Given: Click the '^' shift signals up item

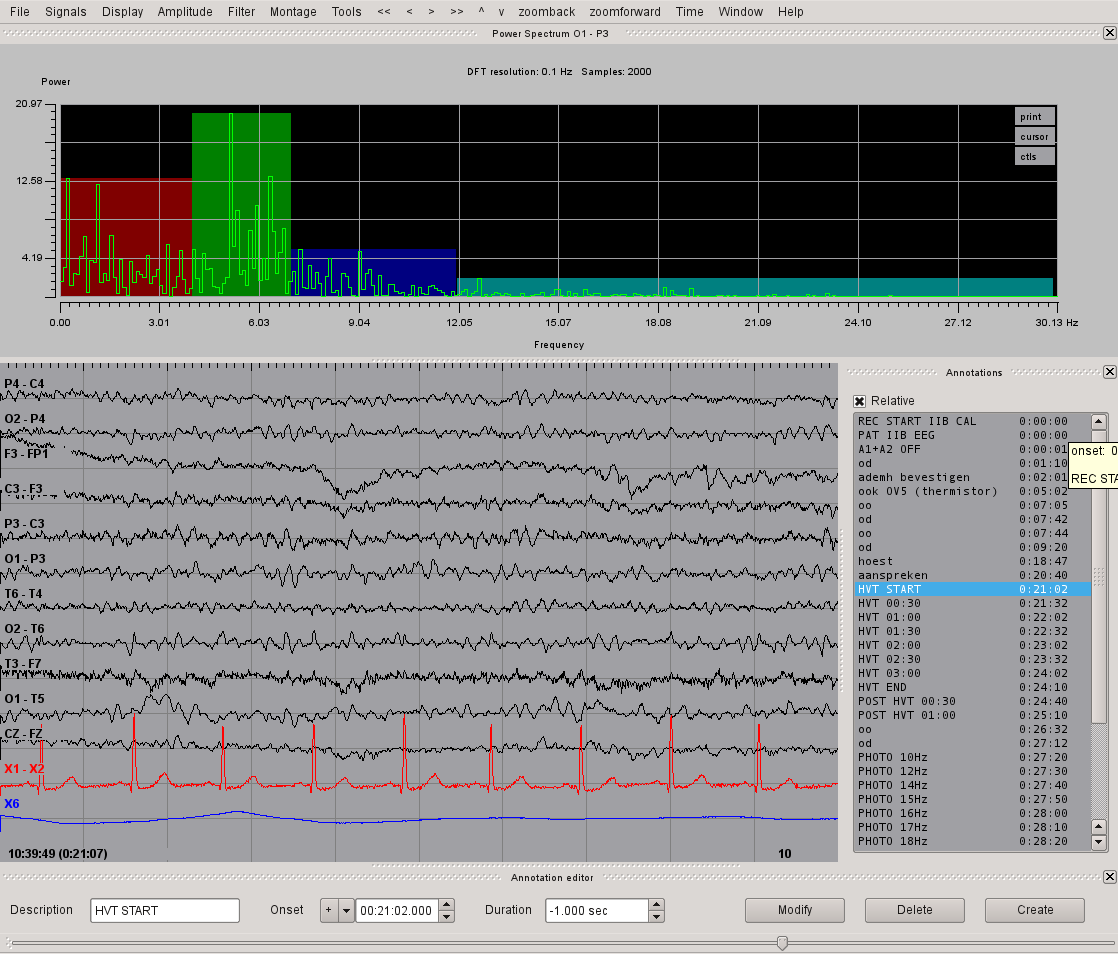Looking at the screenshot, I should (481, 12).
